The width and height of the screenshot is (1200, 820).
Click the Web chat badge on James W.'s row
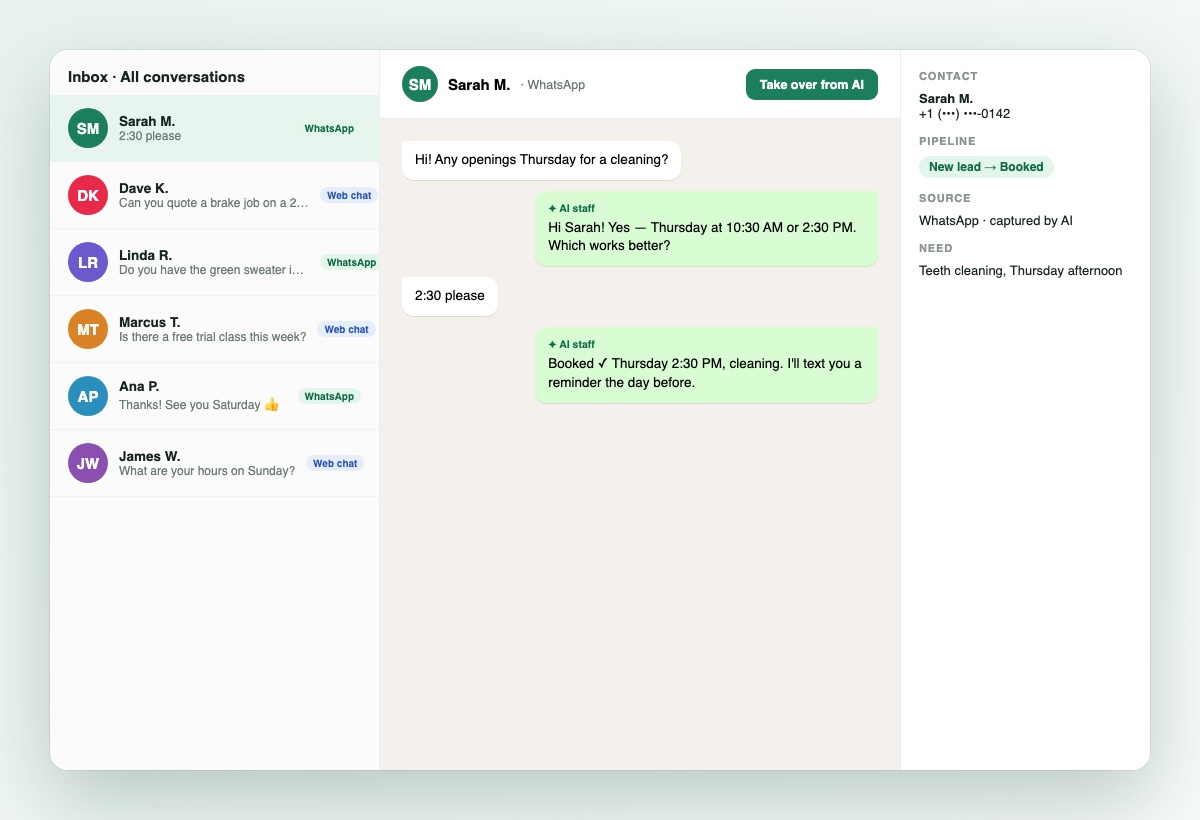coord(335,464)
